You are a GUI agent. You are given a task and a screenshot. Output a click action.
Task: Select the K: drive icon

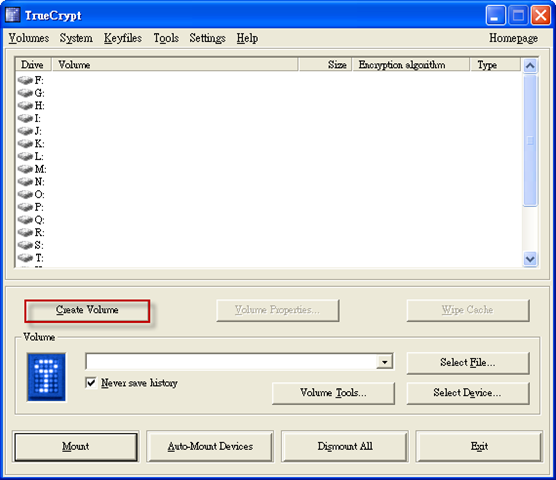tap(25, 144)
